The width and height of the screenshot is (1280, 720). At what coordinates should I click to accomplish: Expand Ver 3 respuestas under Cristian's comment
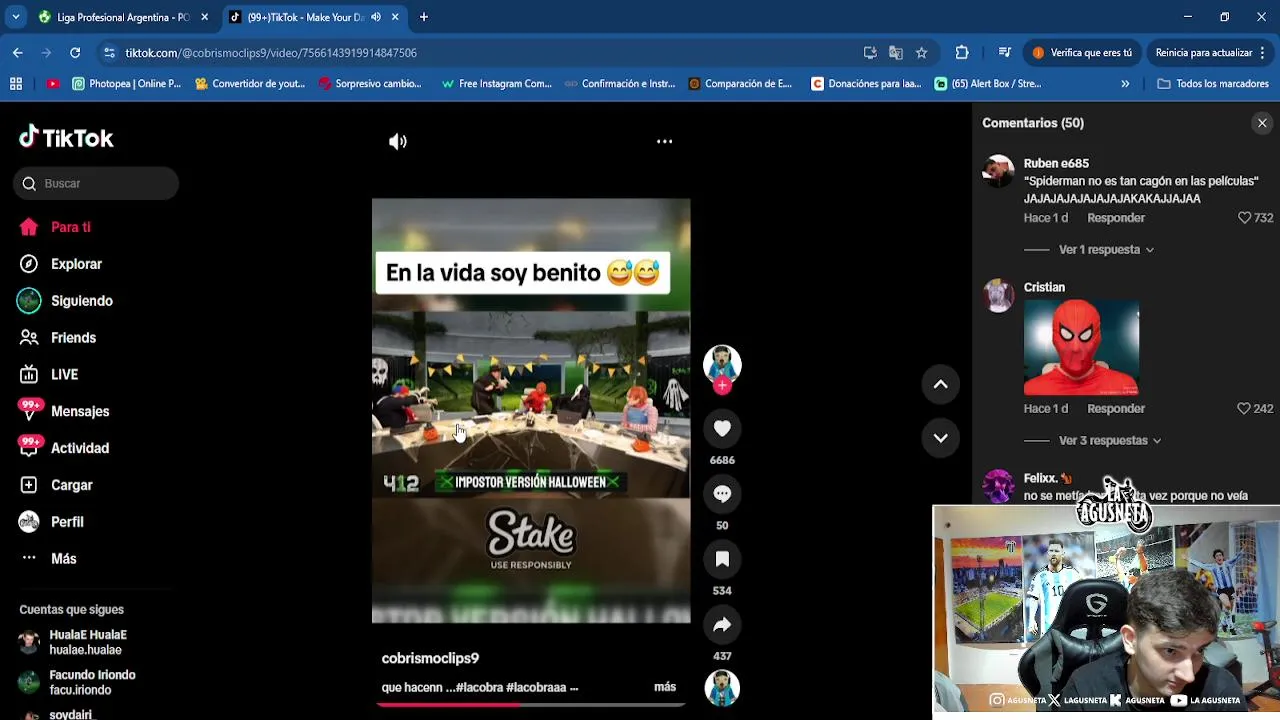pyautogui.click(x=1109, y=440)
